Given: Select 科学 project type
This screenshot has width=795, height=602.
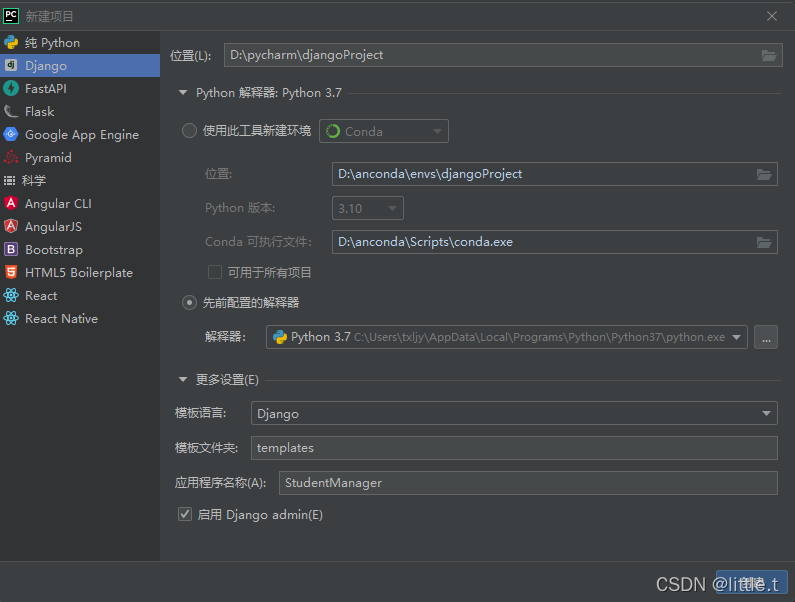Looking at the screenshot, I should point(80,181).
